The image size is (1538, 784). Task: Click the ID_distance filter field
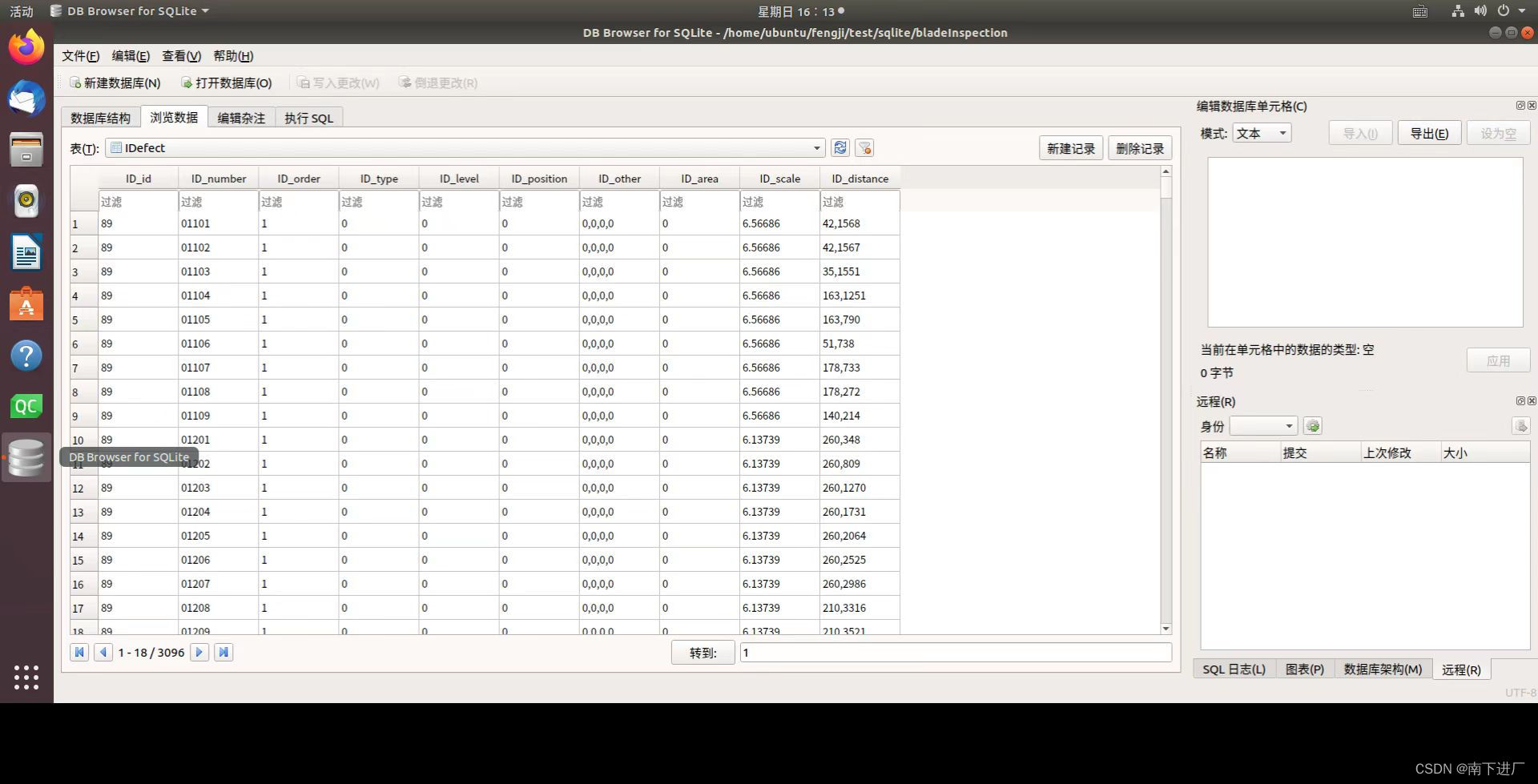pyautogui.click(x=860, y=202)
